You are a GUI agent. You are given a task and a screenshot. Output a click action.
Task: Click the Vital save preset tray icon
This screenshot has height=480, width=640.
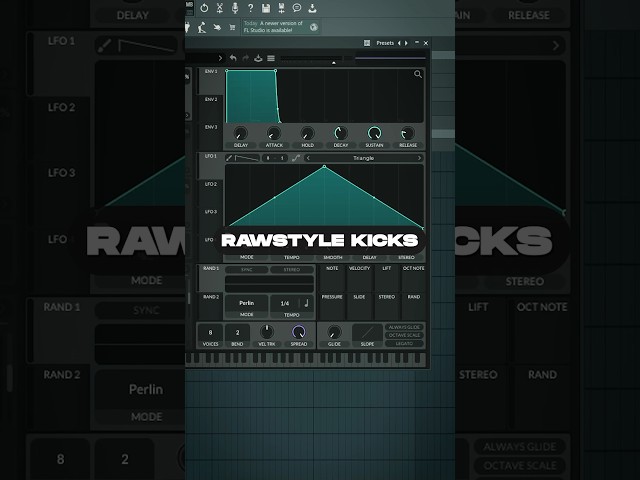[258, 58]
